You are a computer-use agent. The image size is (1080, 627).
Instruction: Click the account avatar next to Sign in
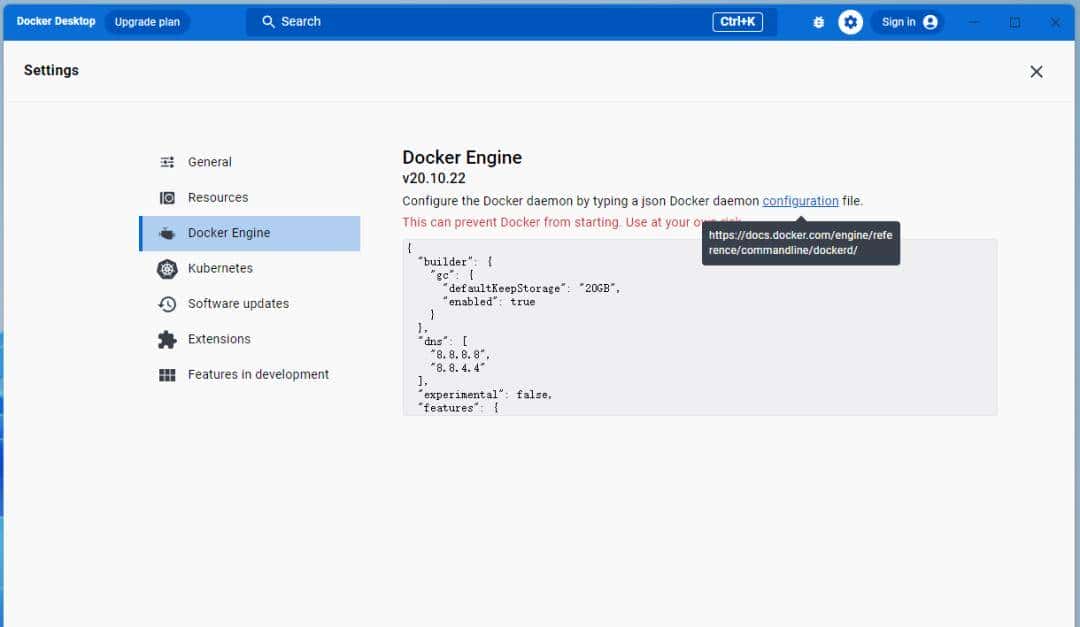coord(931,21)
